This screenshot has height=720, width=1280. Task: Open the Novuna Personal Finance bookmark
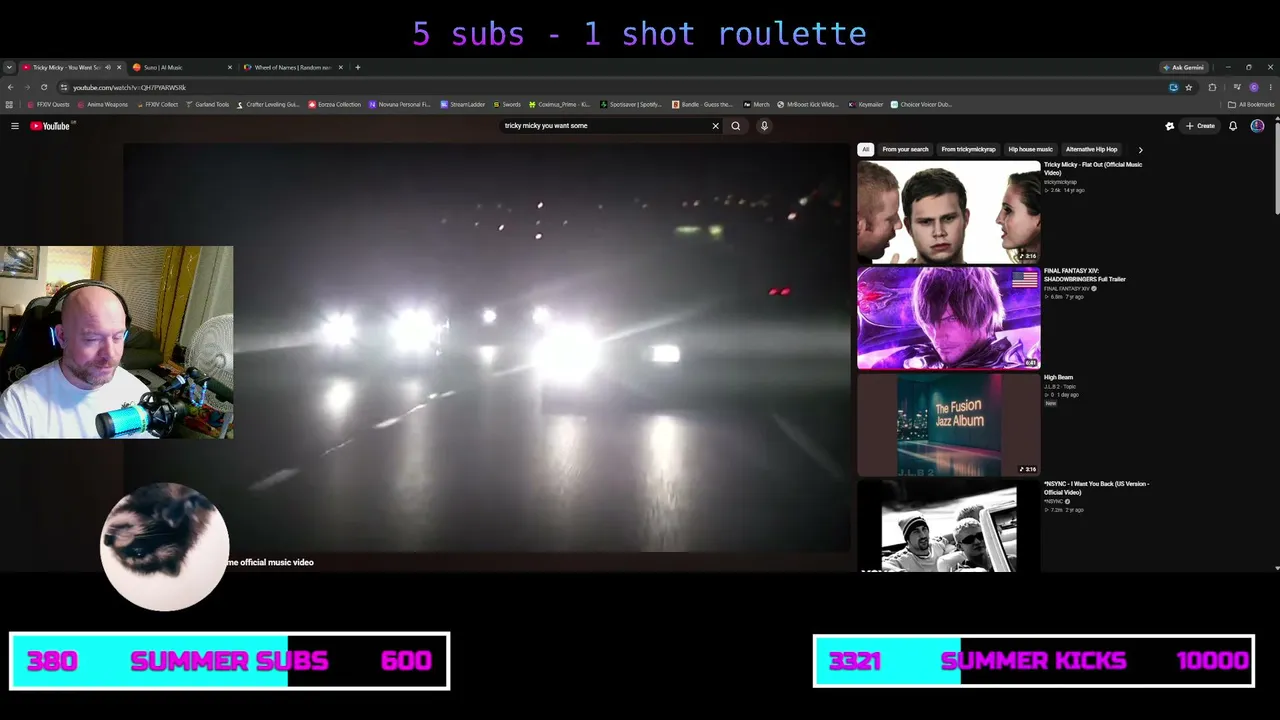click(x=400, y=104)
